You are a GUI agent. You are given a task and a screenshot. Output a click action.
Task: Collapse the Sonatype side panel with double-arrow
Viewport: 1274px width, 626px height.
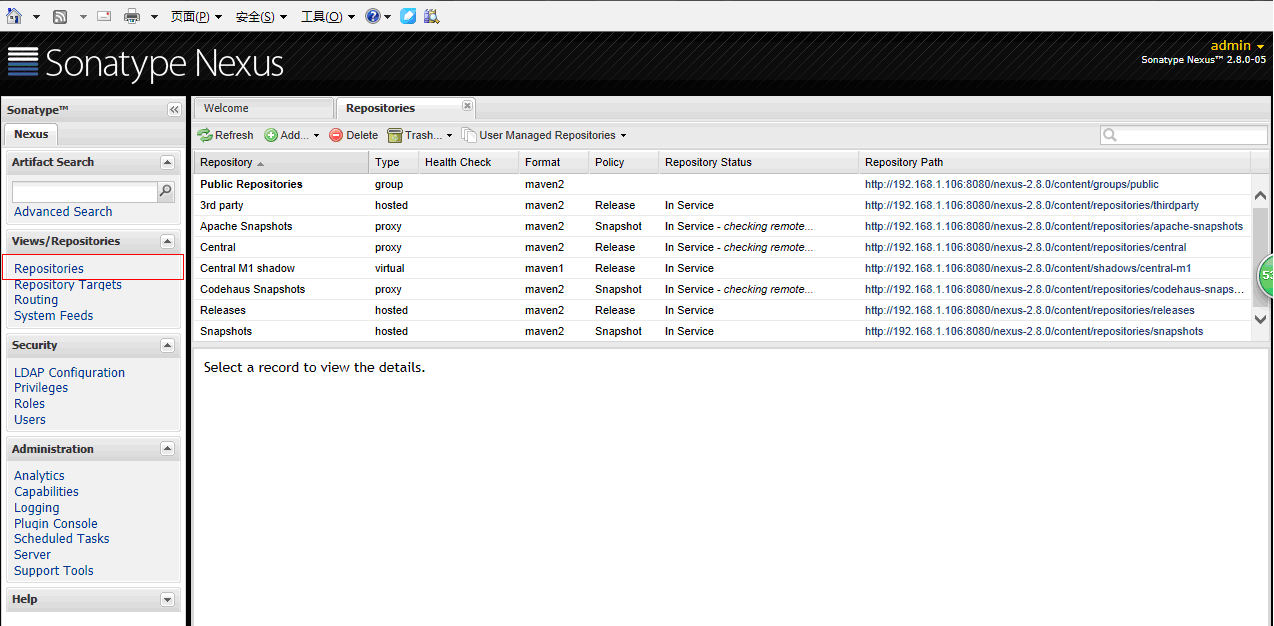pyautogui.click(x=174, y=109)
